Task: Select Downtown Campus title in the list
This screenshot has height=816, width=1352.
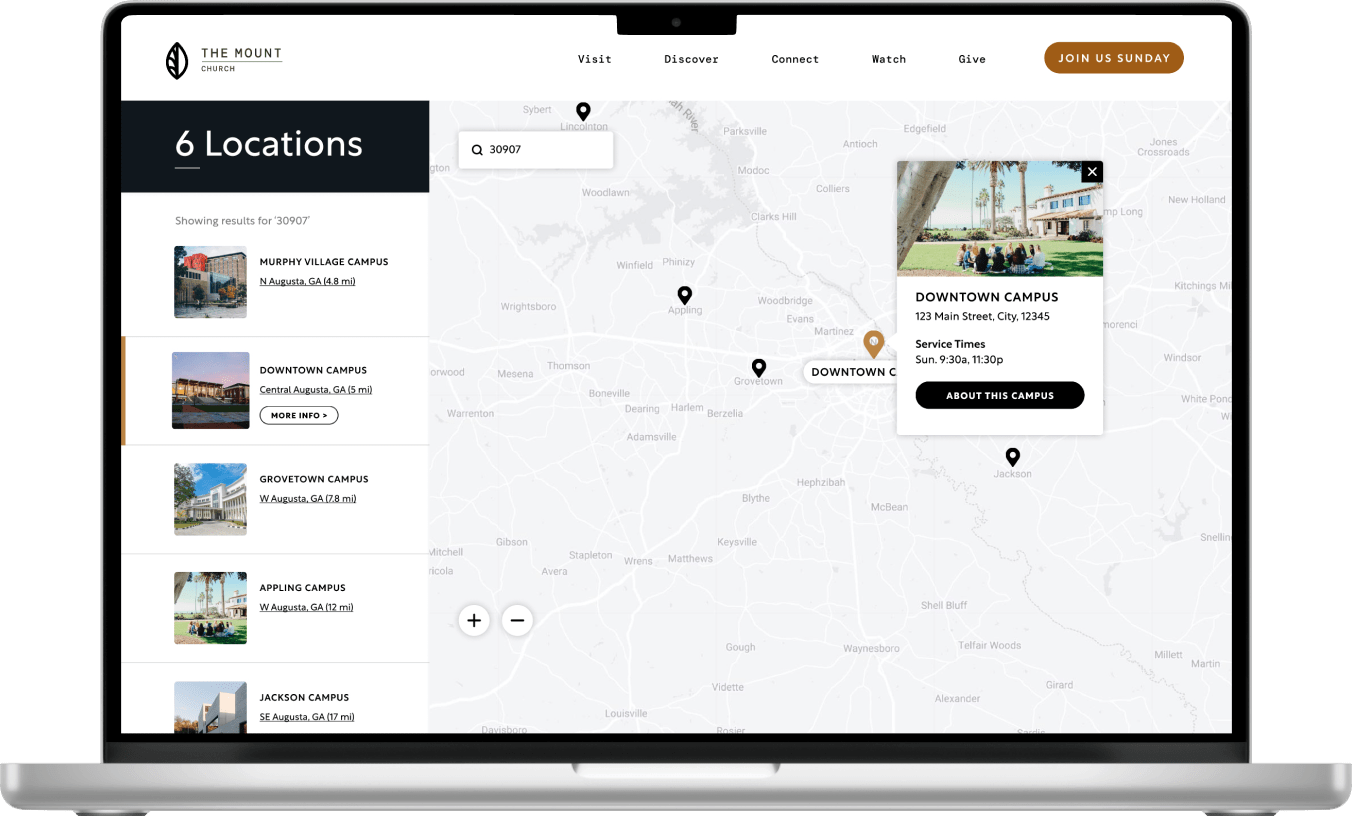Action: [x=313, y=370]
